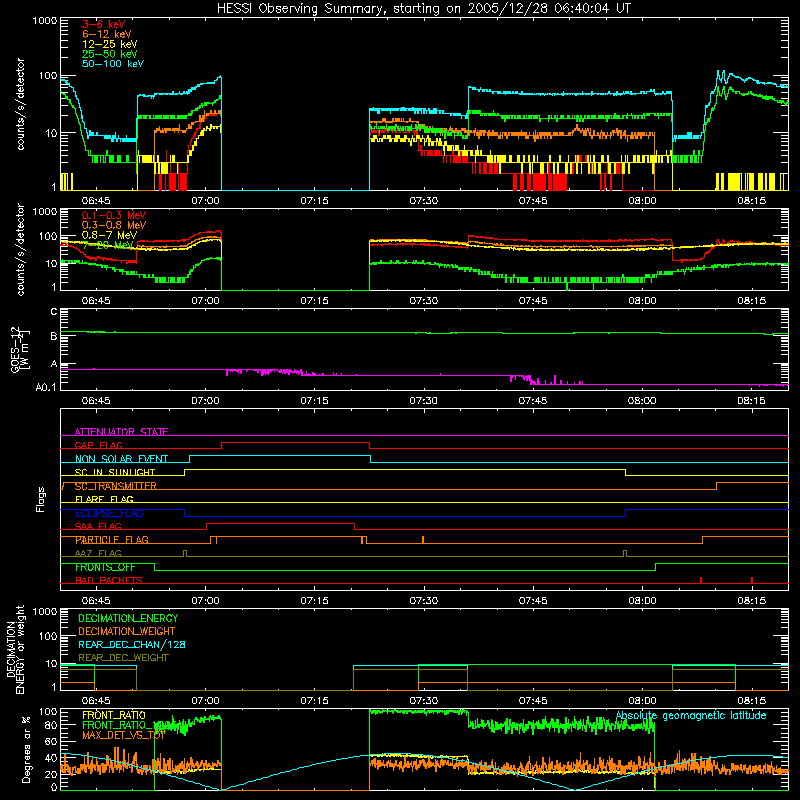
Task: Click the 'SC_TRANSMITTER' flag label
Action: (x=115, y=486)
